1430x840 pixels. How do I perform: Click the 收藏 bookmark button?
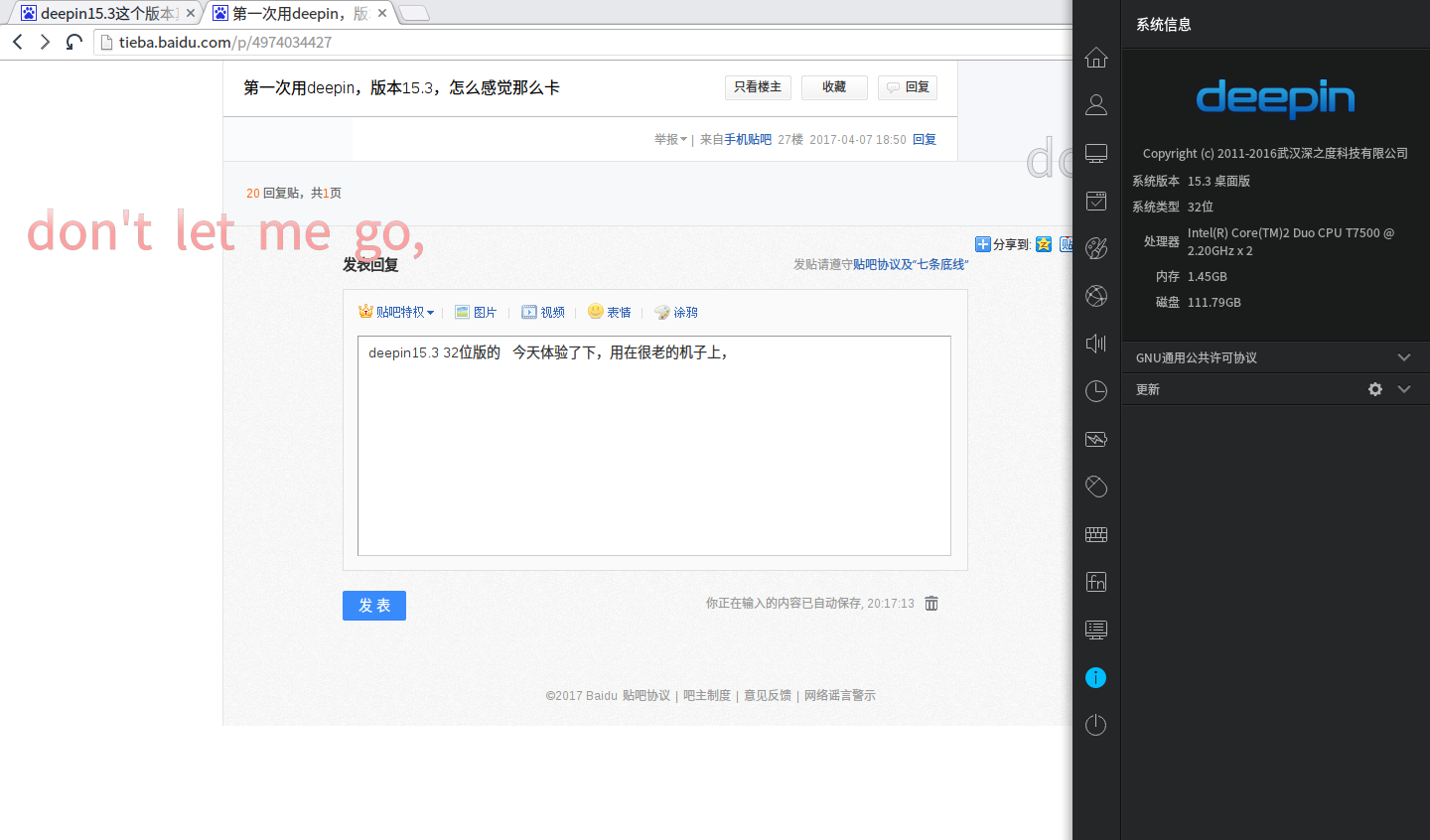pyautogui.click(x=834, y=87)
